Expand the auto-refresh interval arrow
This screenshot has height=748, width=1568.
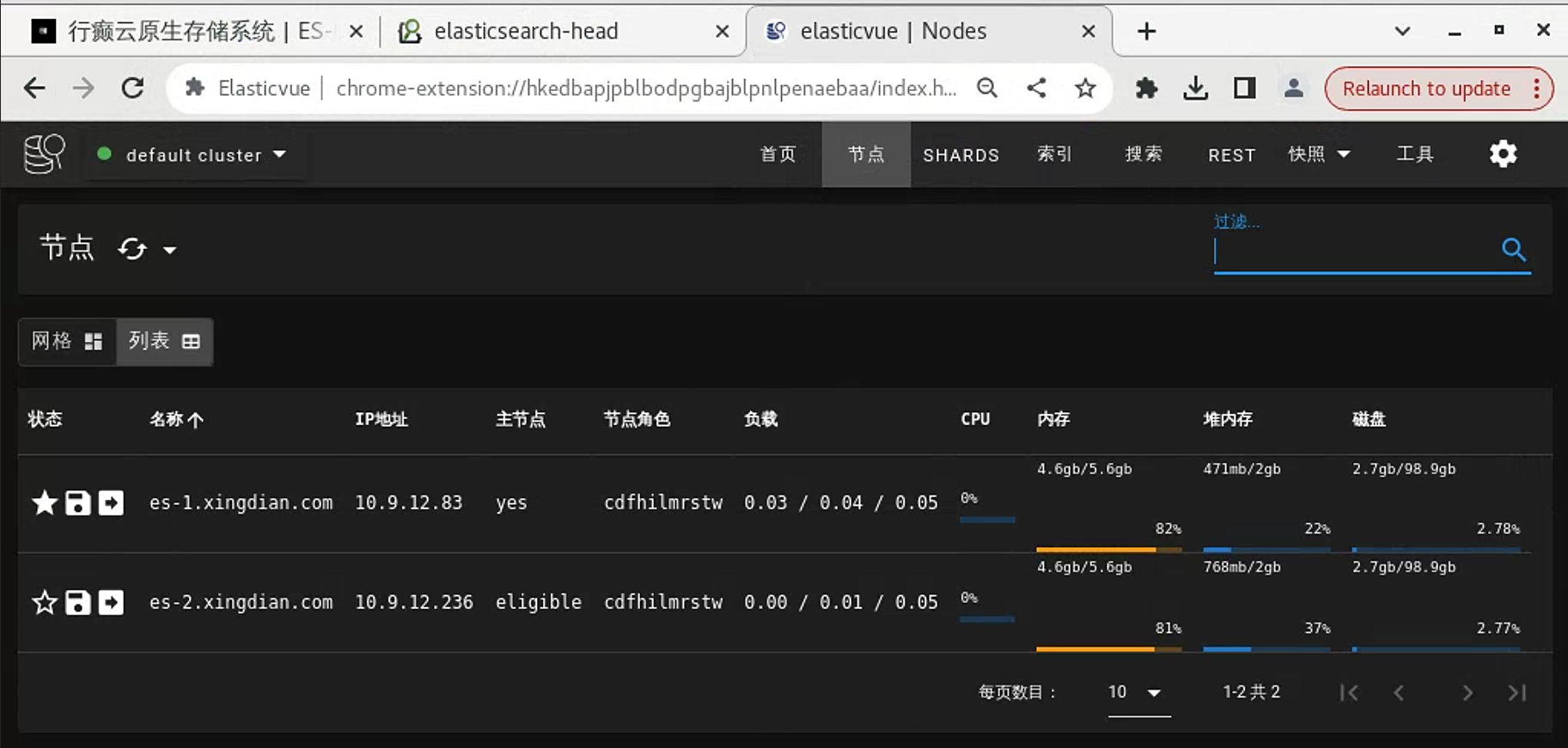click(x=170, y=250)
